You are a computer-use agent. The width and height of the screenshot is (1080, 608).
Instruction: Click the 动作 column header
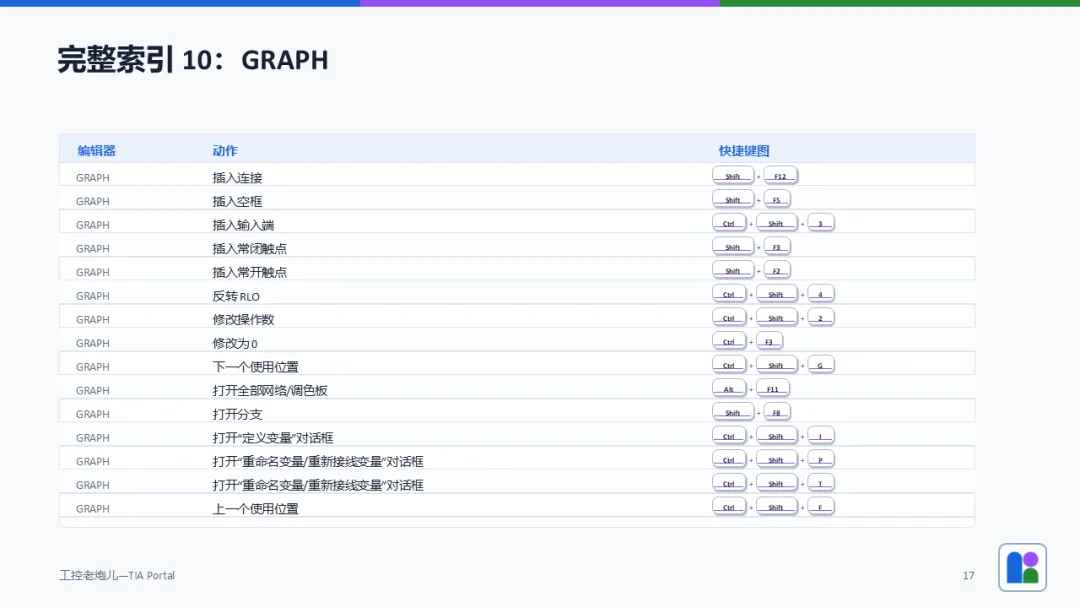[x=225, y=151]
